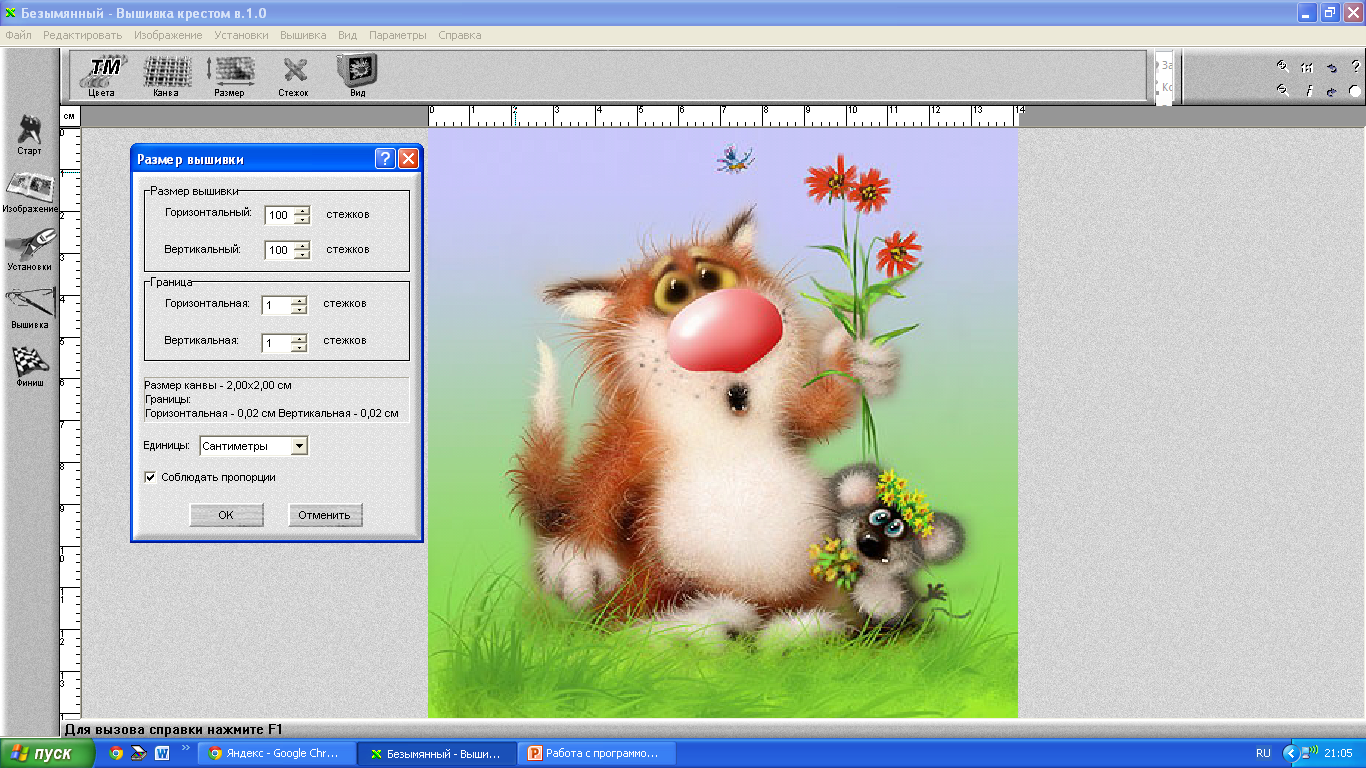
Task: Select the Стежок stitch tool
Action: 294,76
